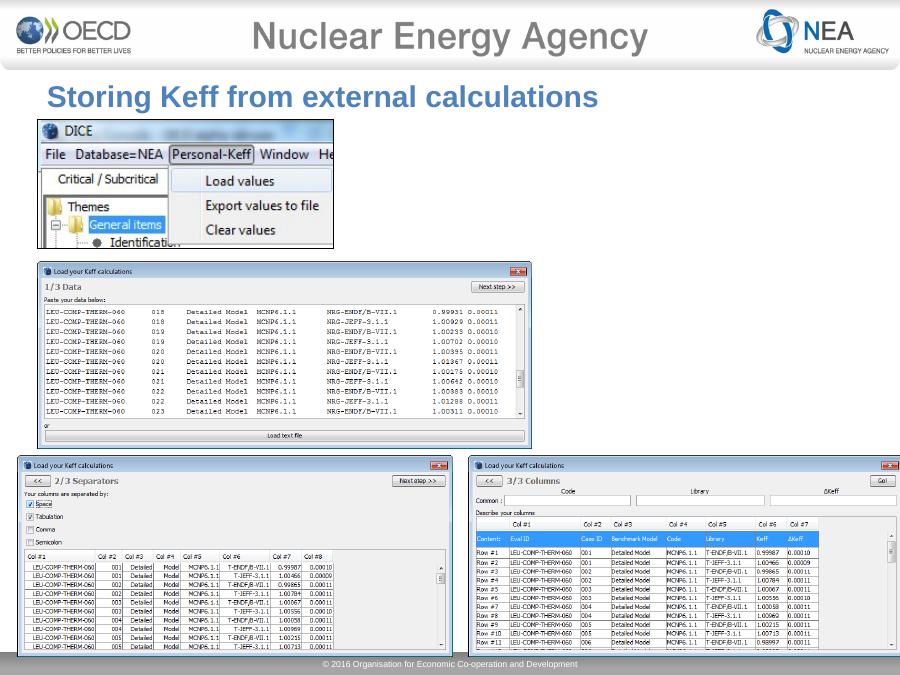Collapse the General items tree node
900x675 pixels.
click(57, 225)
